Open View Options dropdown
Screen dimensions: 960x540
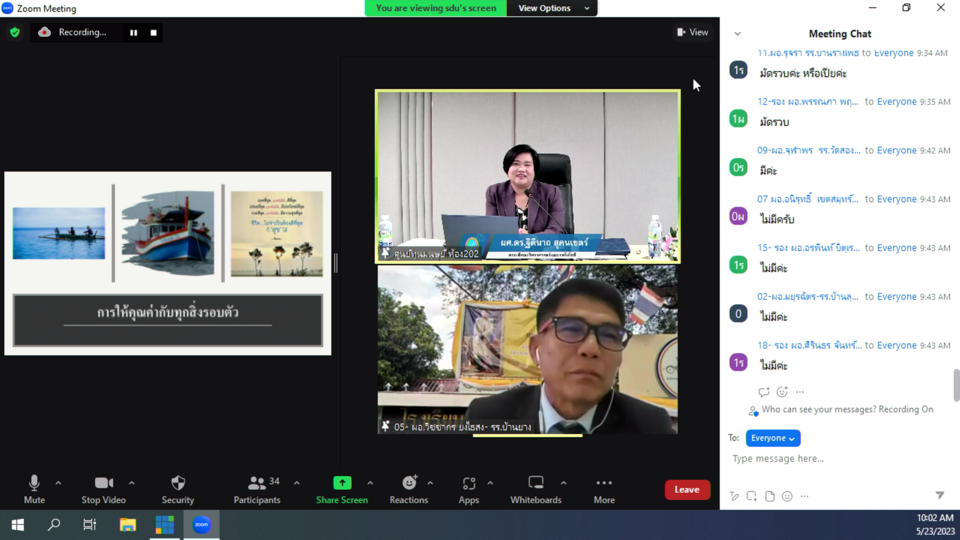click(x=552, y=8)
